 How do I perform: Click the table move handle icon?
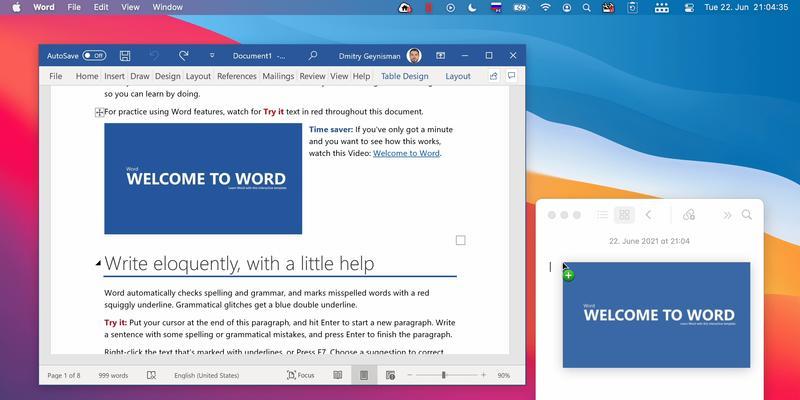[100, 112]
